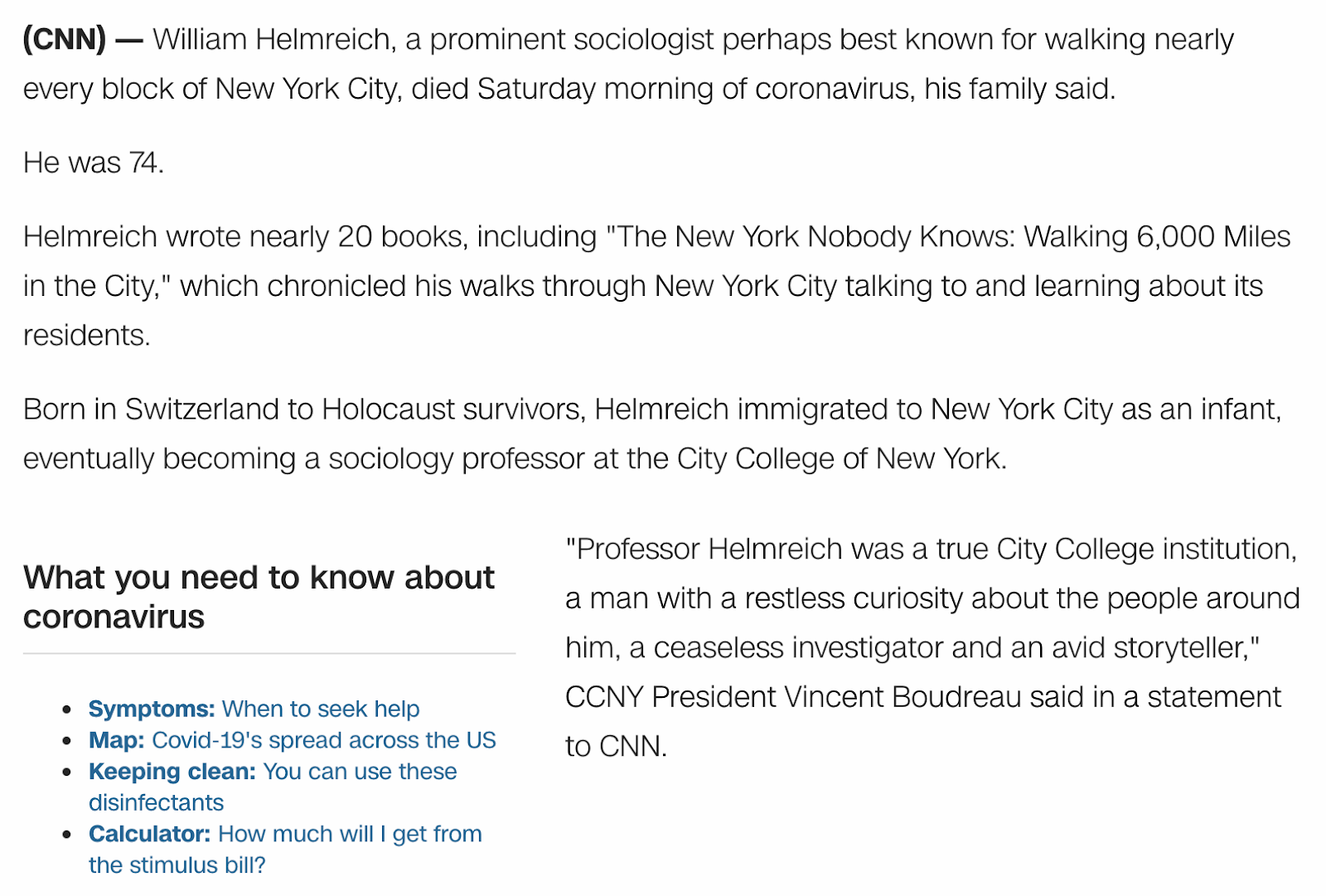The image size is (1326, 896).
Task: Open the Keeping clean disinfectants link
Action: [x=273, y=787]
